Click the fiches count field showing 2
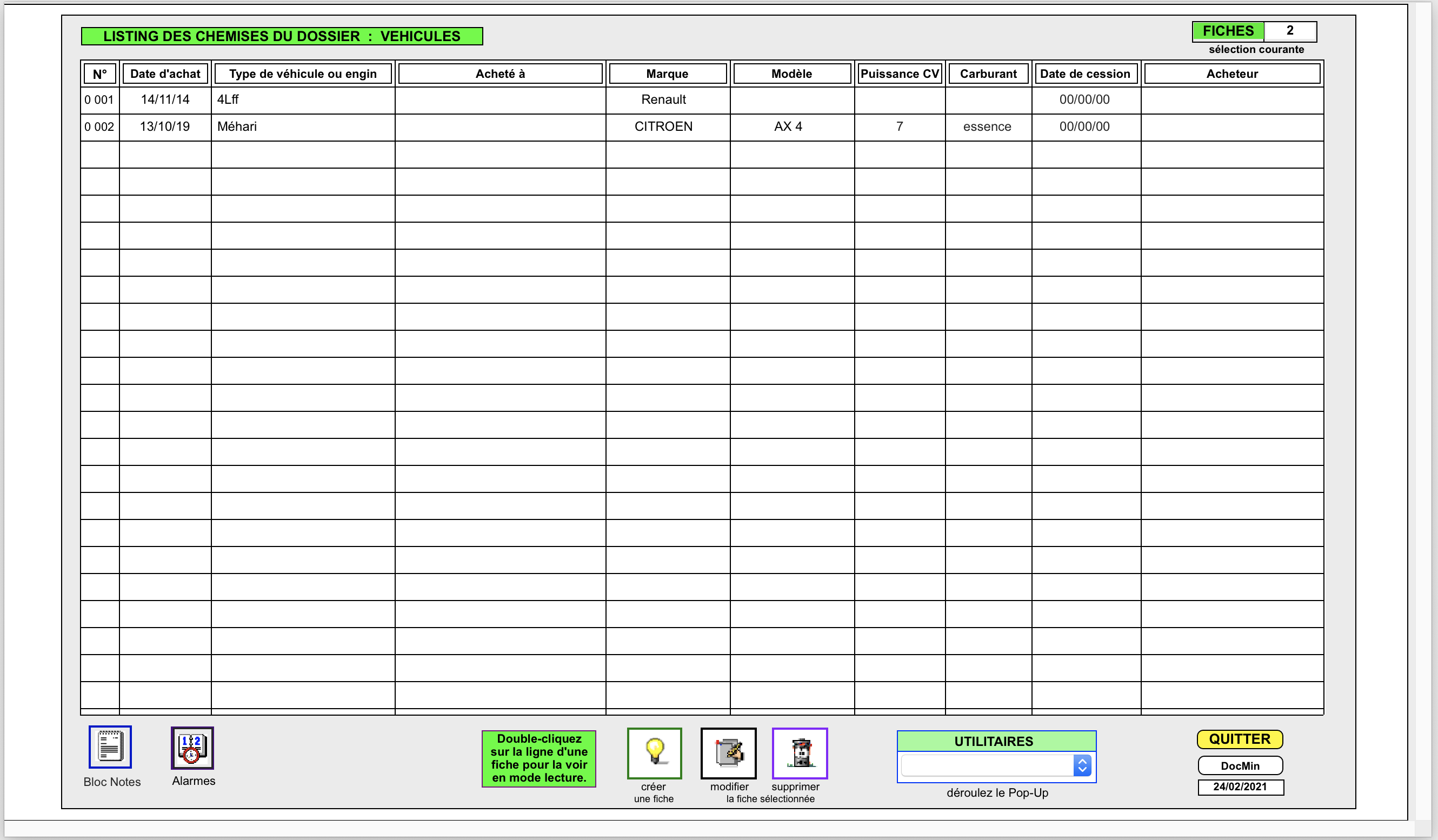This screenshot has height=840, width=1438. point(1290,31)
